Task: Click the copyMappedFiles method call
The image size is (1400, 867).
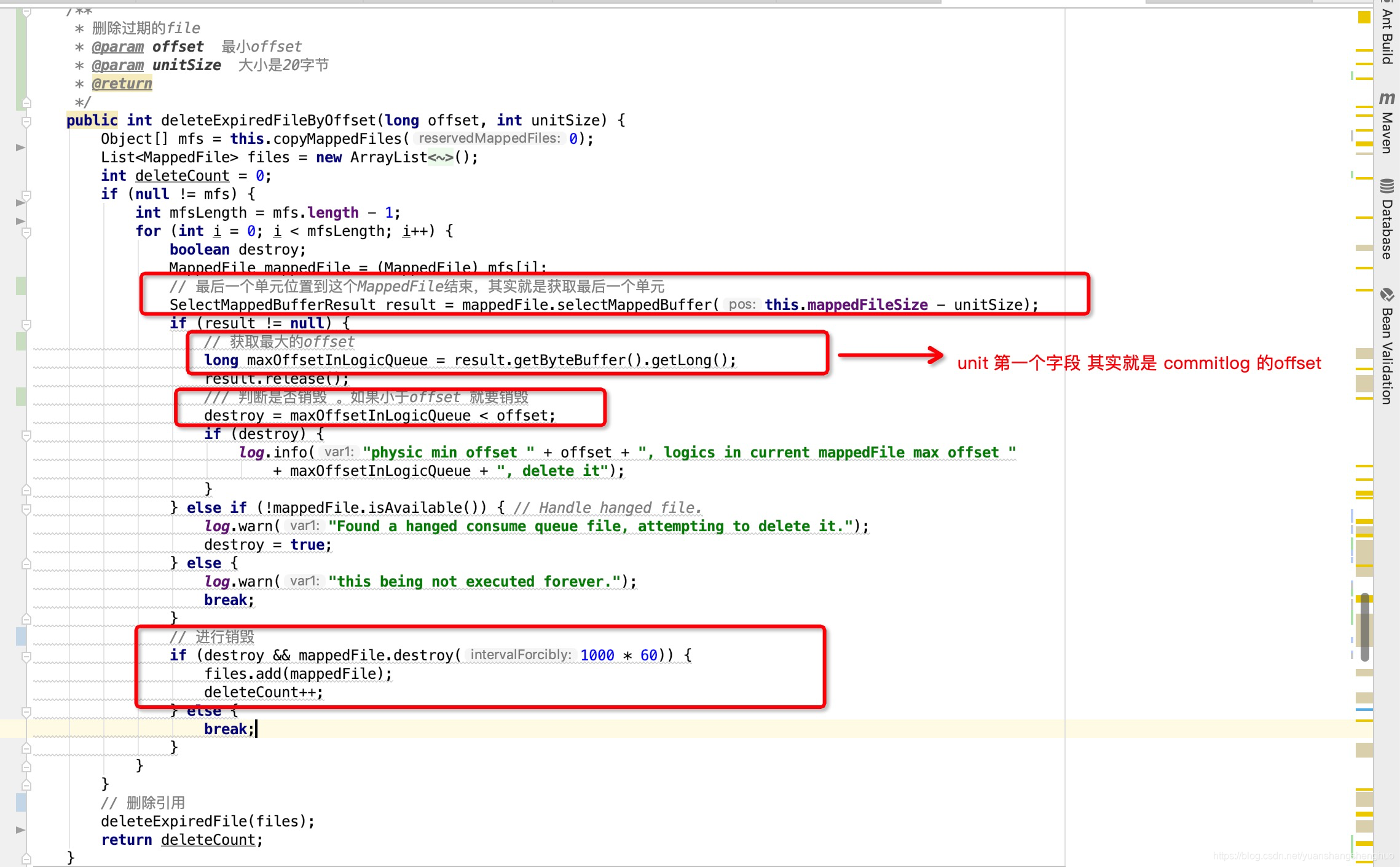Action: [x=337, y=139]
